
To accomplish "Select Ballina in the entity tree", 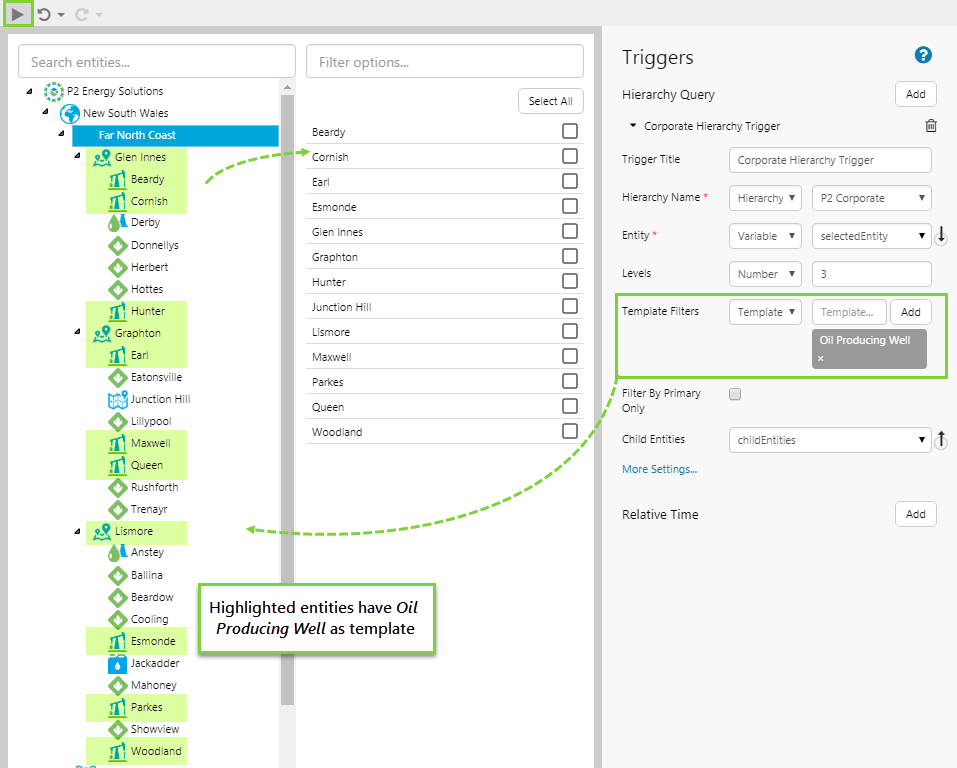I will coord(146,575).
